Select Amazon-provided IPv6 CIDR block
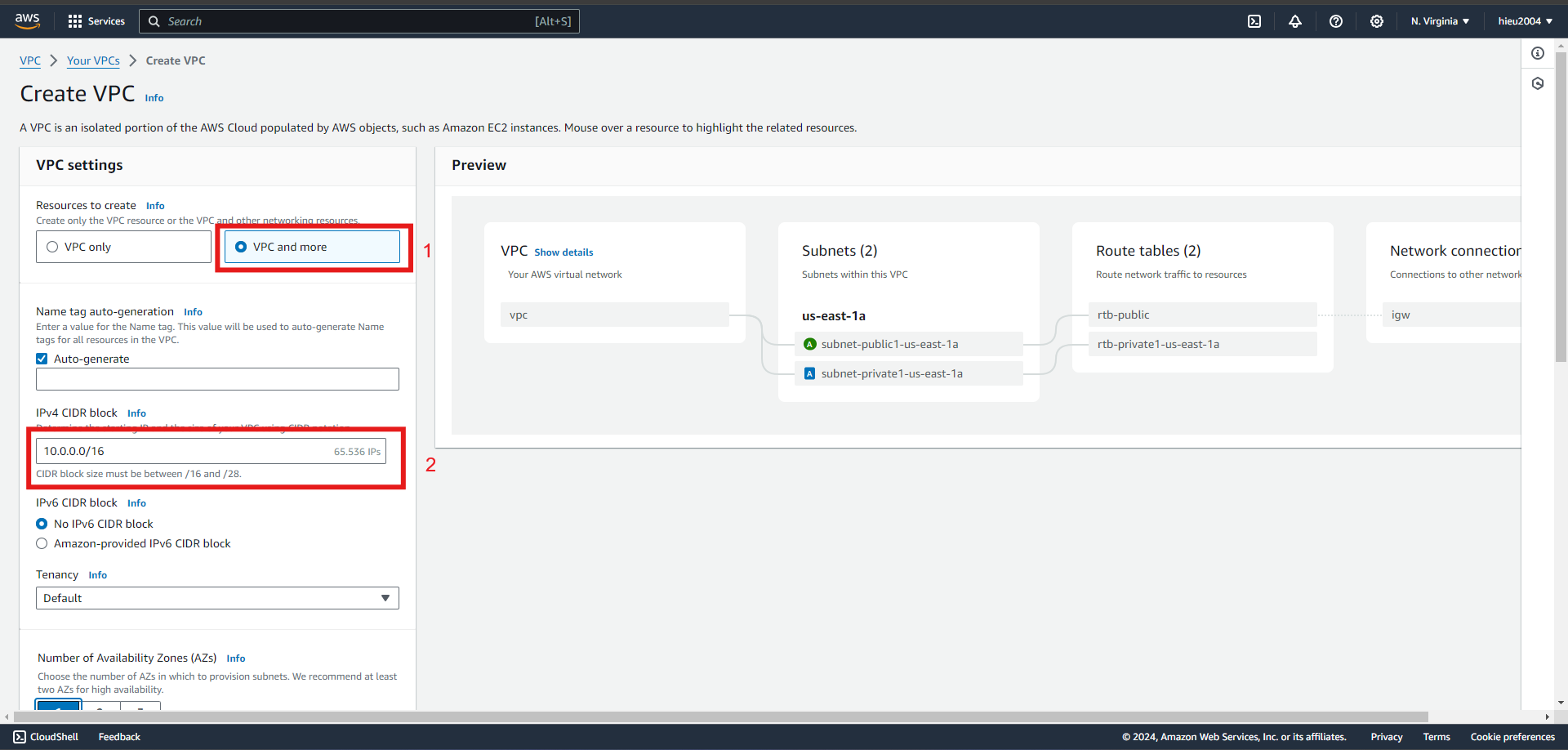This screenshot has height=750, width=1568. (x=42, y=543)
